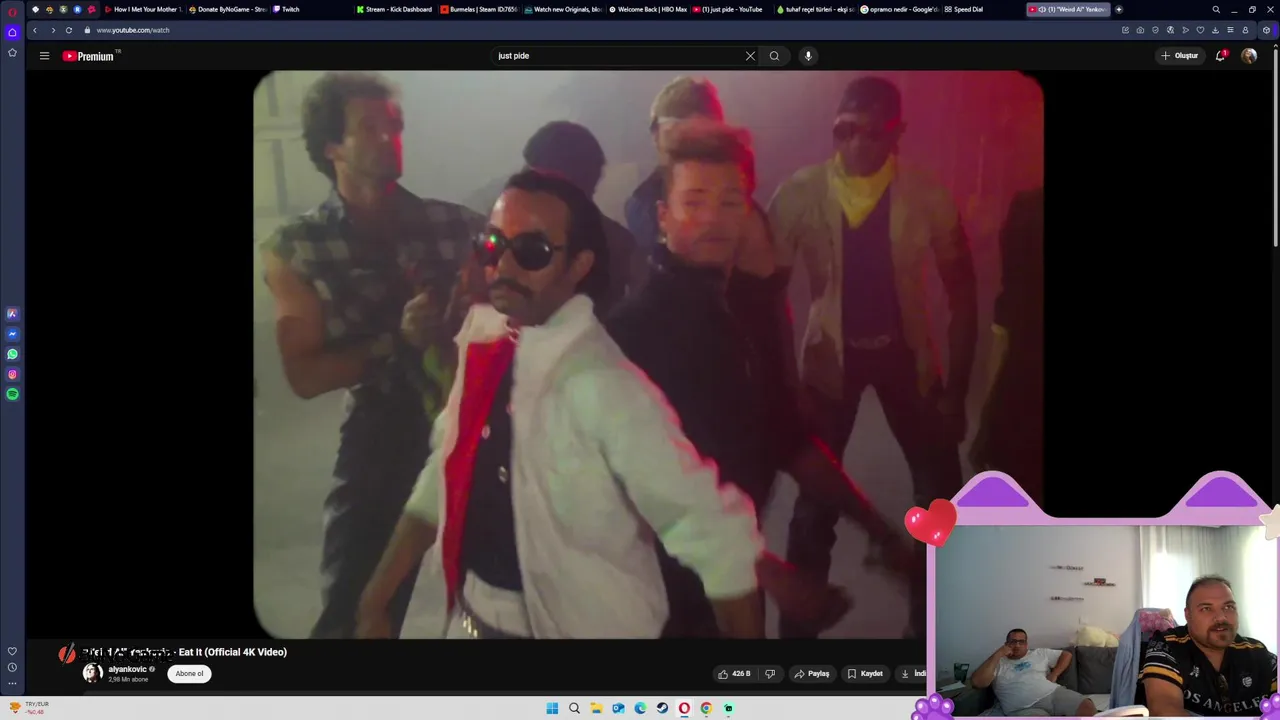Open sidebar history clock icon
Viewport: 1280px width, 720px height.
[12, 667]
